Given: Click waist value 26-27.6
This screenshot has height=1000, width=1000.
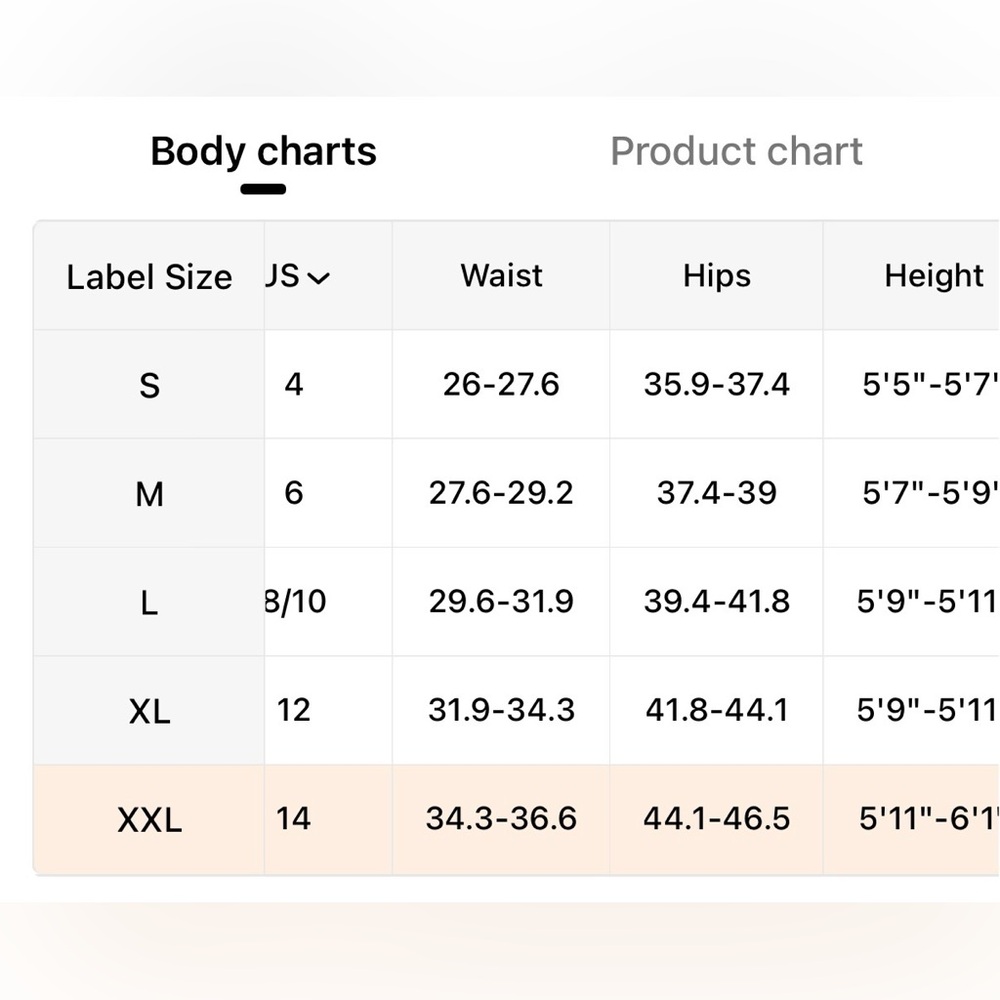Looking at the screenshot, I should [501, 385].
